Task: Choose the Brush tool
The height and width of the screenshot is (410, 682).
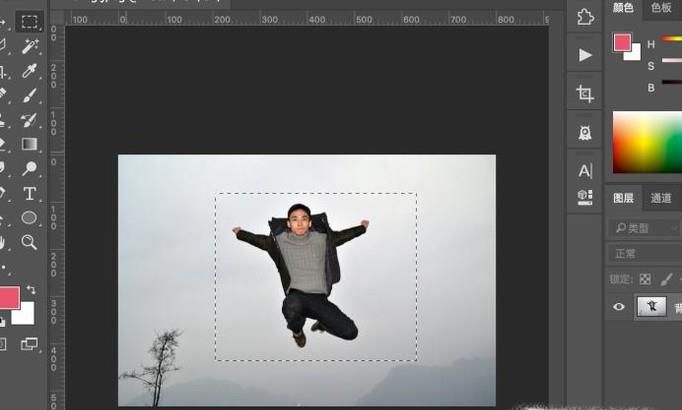Action: point(30,95)
